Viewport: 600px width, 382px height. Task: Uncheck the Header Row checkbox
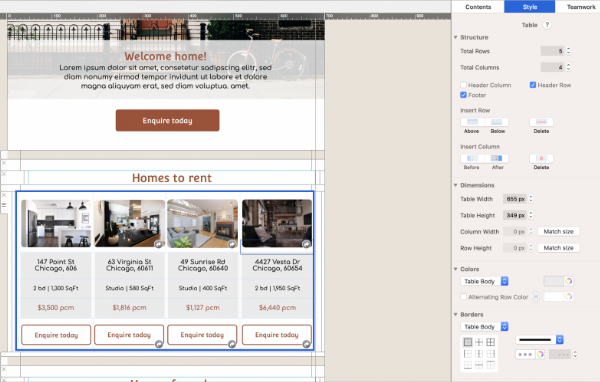[533, 85]
